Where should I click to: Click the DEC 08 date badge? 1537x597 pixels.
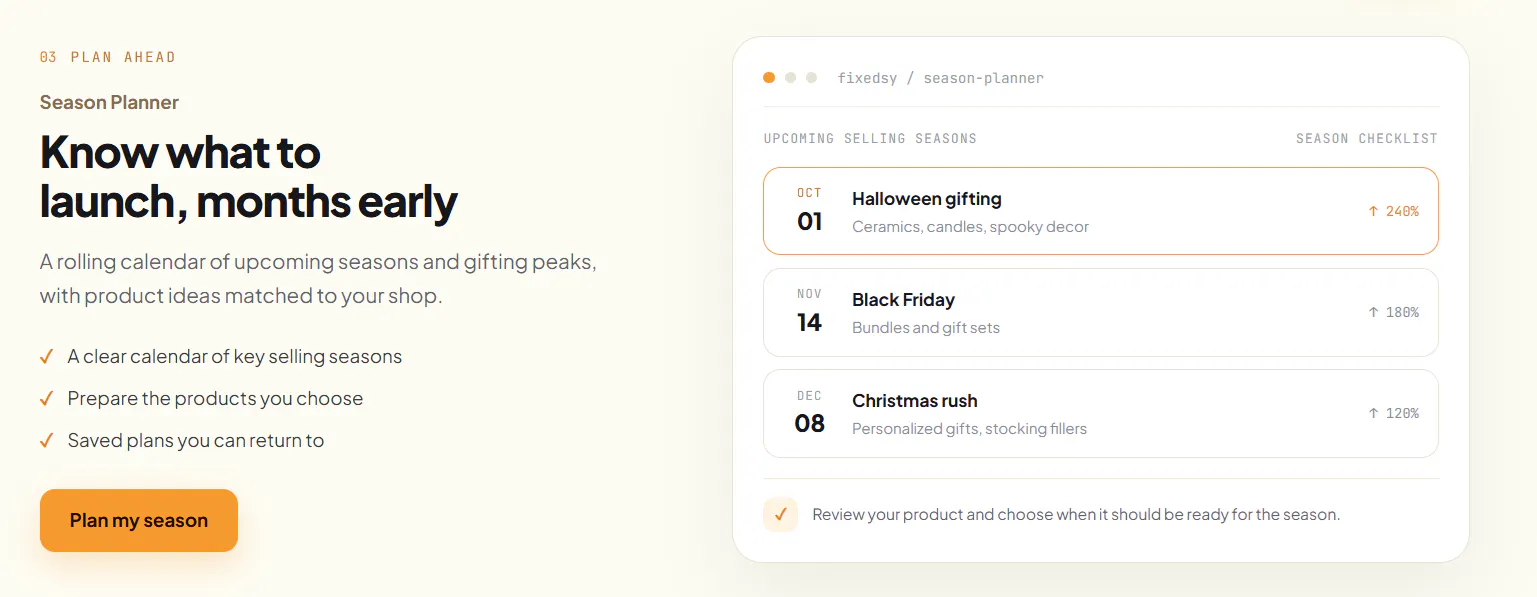tap(809, 412)
